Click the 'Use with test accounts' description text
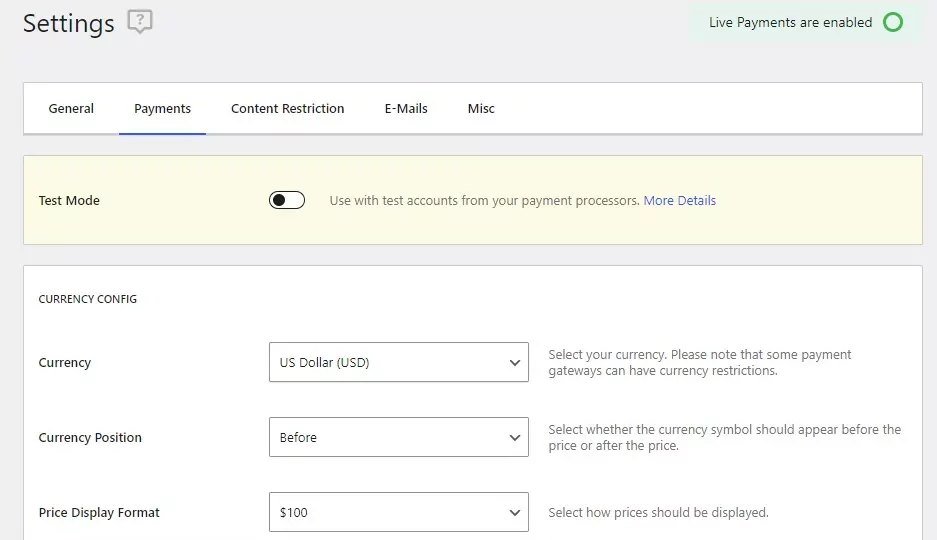This screenshot has height=540, width=937. [485, 201]
